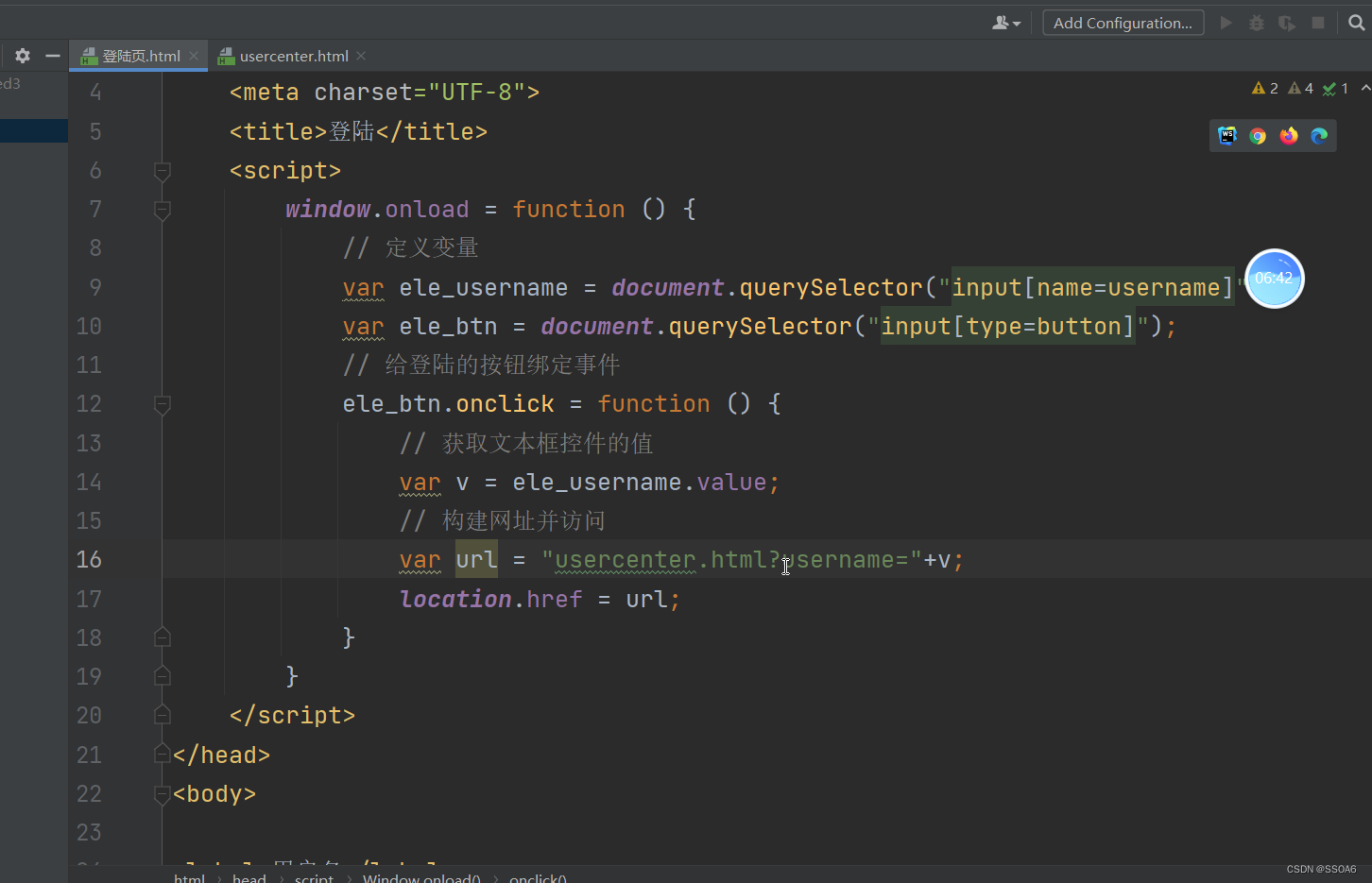Click fold end marker at line 21
Screen dimensions: 1372x883
(x=163, y=755)
